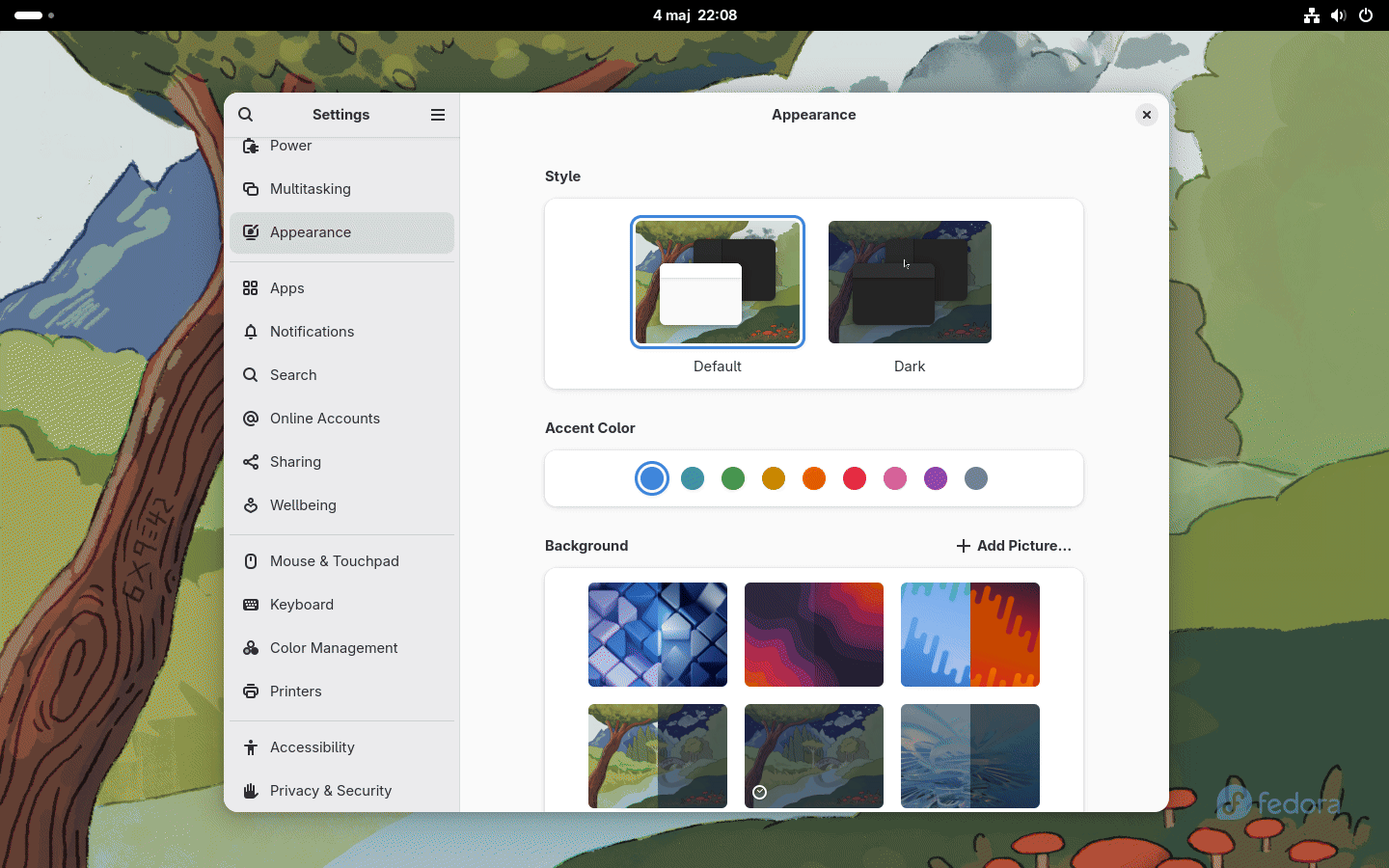Click the Sharing icon
This screenshot has height=868, width=1389.
click(251, 462)
